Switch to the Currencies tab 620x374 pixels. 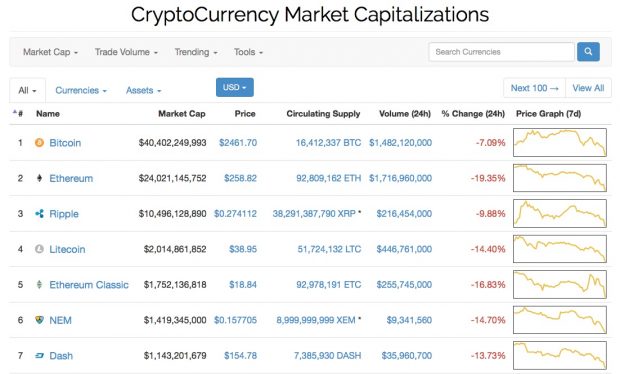[x=81, y=91]
